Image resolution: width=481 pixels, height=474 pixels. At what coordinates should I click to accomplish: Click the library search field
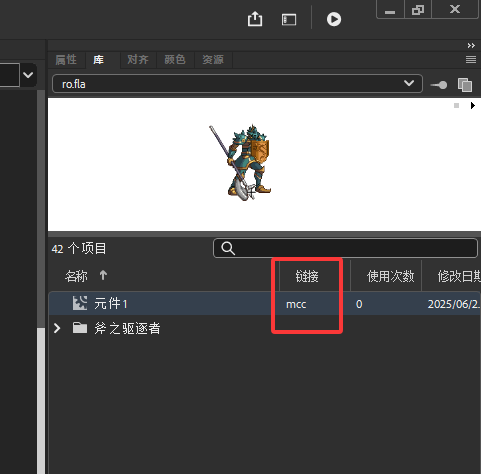click(x=345, y=248)
